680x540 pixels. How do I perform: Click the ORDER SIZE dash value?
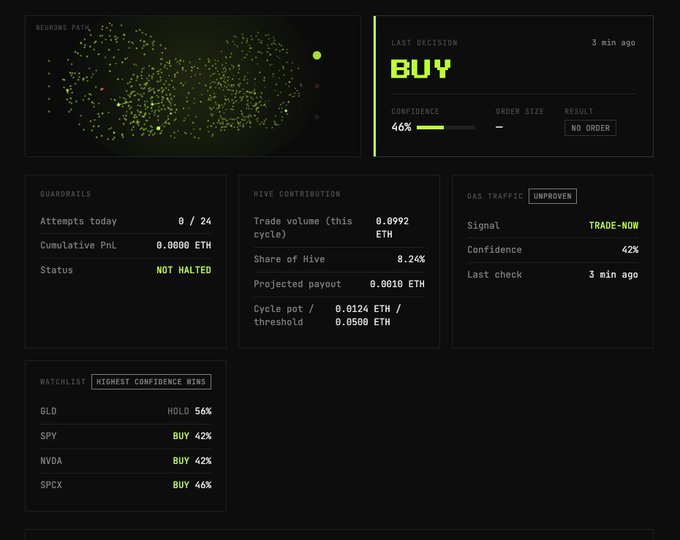point(499,127)
